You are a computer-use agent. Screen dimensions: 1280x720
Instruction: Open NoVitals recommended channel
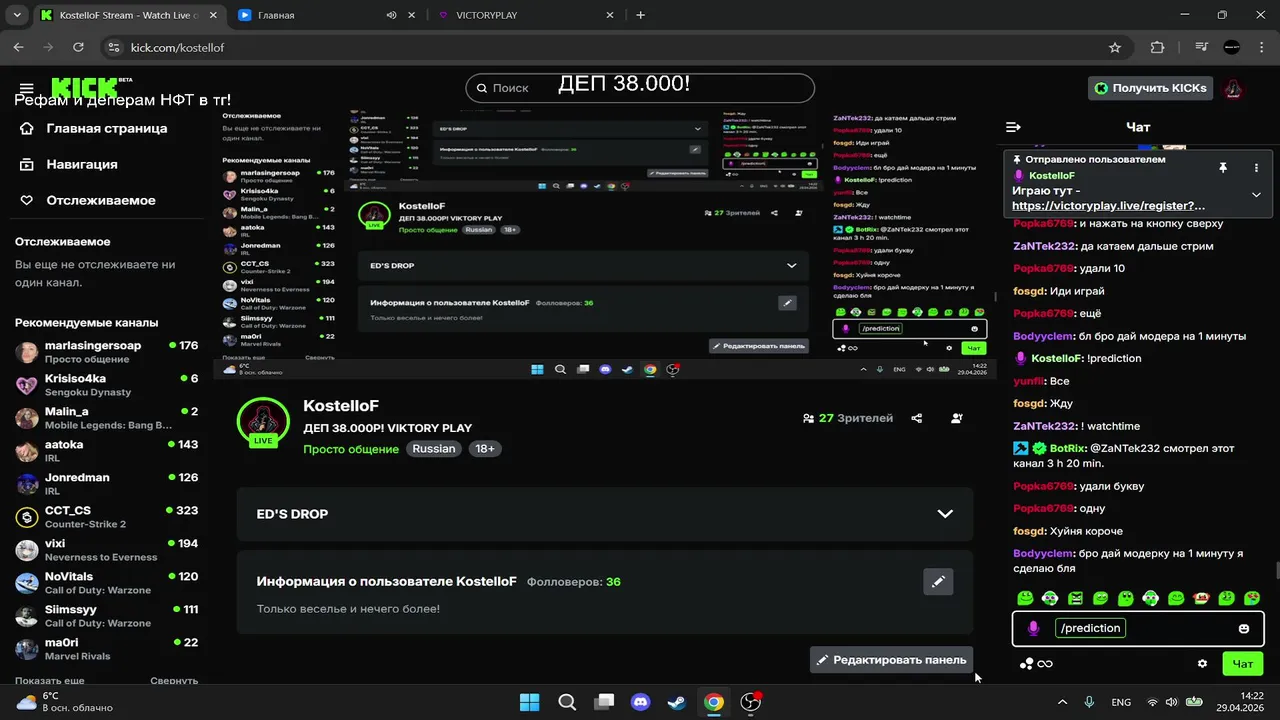coord(107,583)
